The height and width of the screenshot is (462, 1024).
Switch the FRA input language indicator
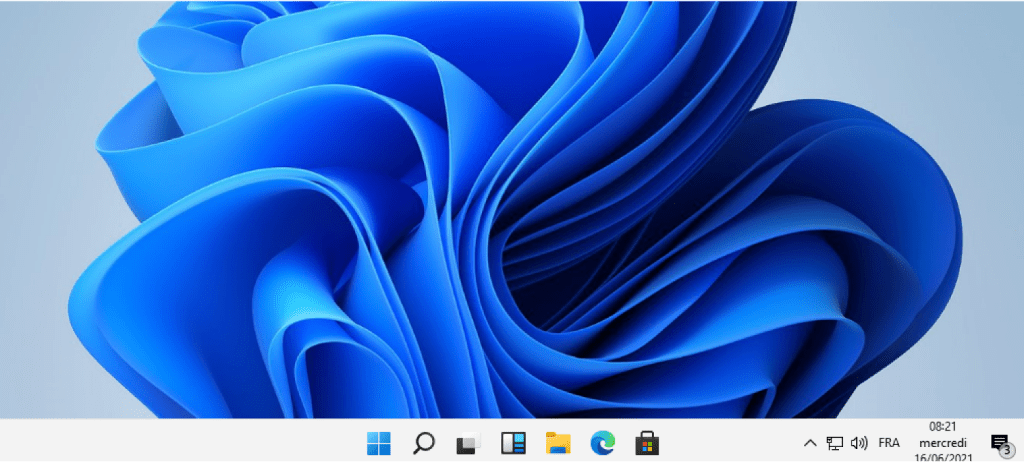[x=888, y=442]
